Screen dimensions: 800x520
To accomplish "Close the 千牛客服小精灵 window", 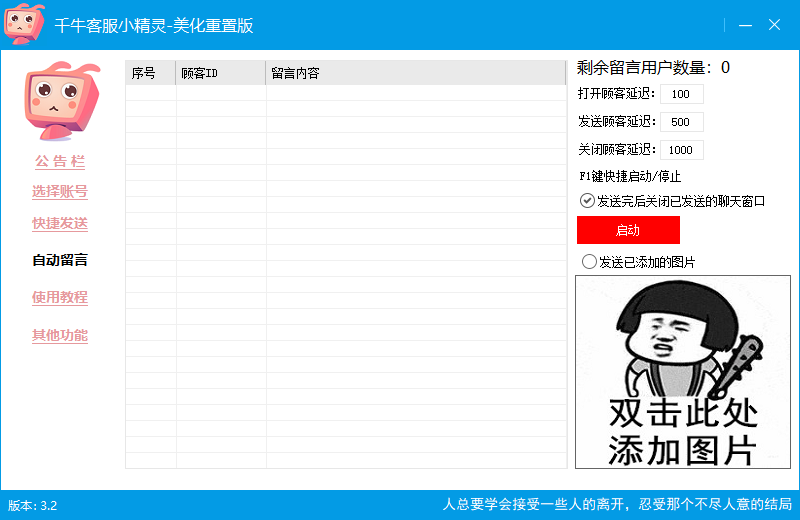I will pyautogui.click(x=774, y=24).
